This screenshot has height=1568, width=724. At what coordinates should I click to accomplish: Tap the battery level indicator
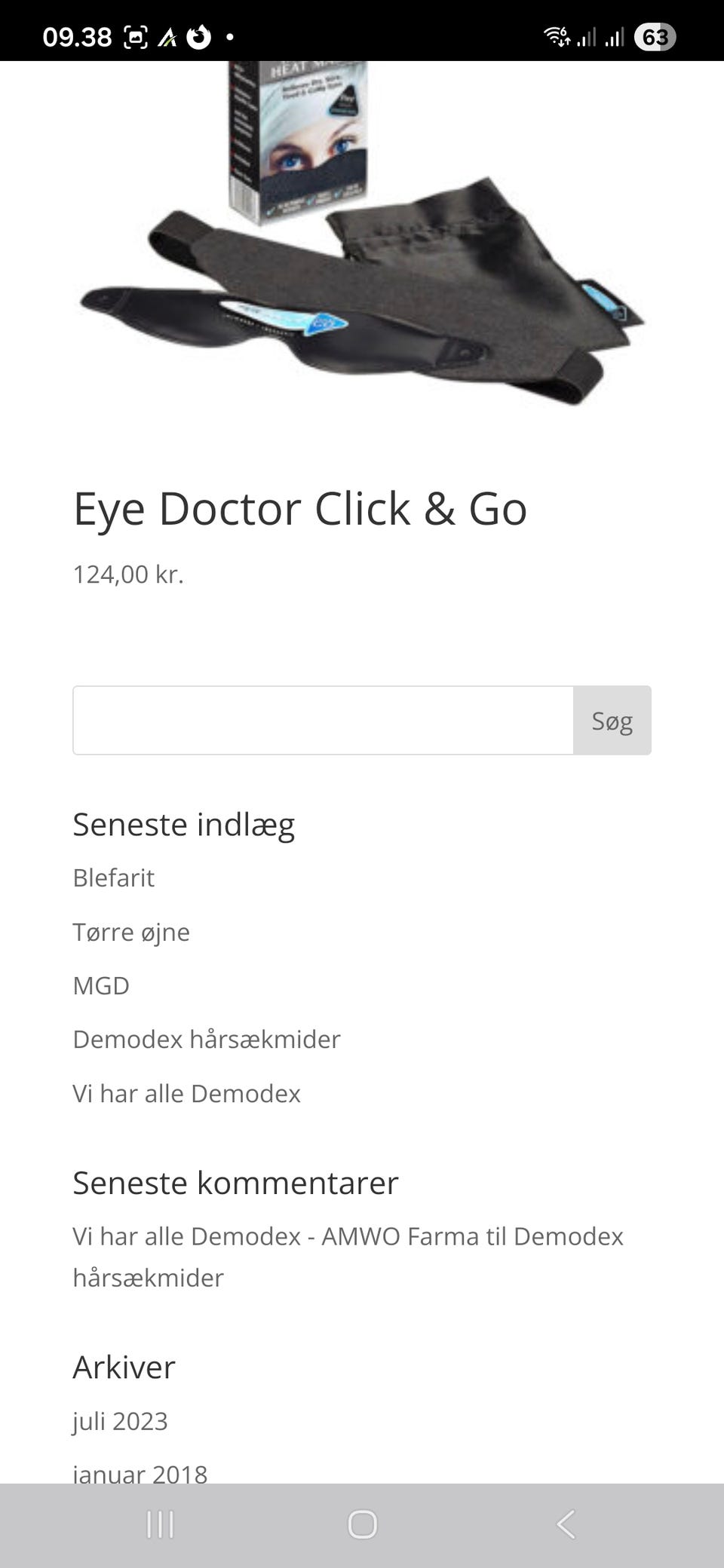pos(654,37)
